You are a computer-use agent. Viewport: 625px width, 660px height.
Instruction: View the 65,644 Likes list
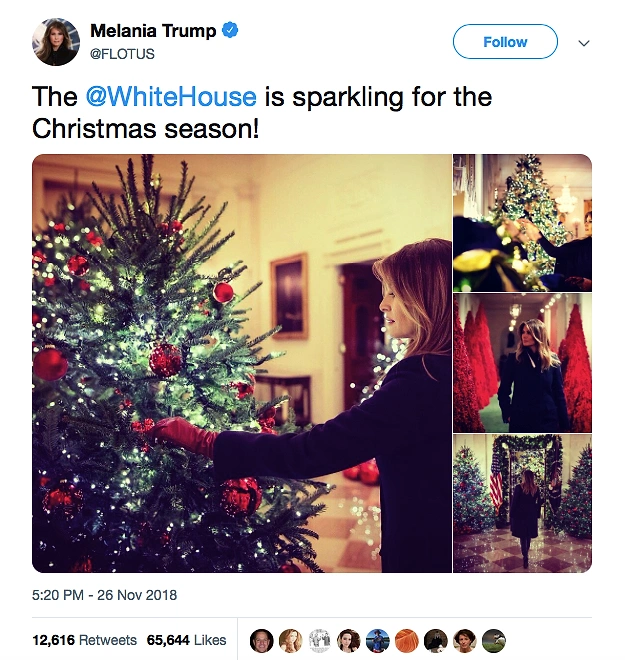[186, 640]
